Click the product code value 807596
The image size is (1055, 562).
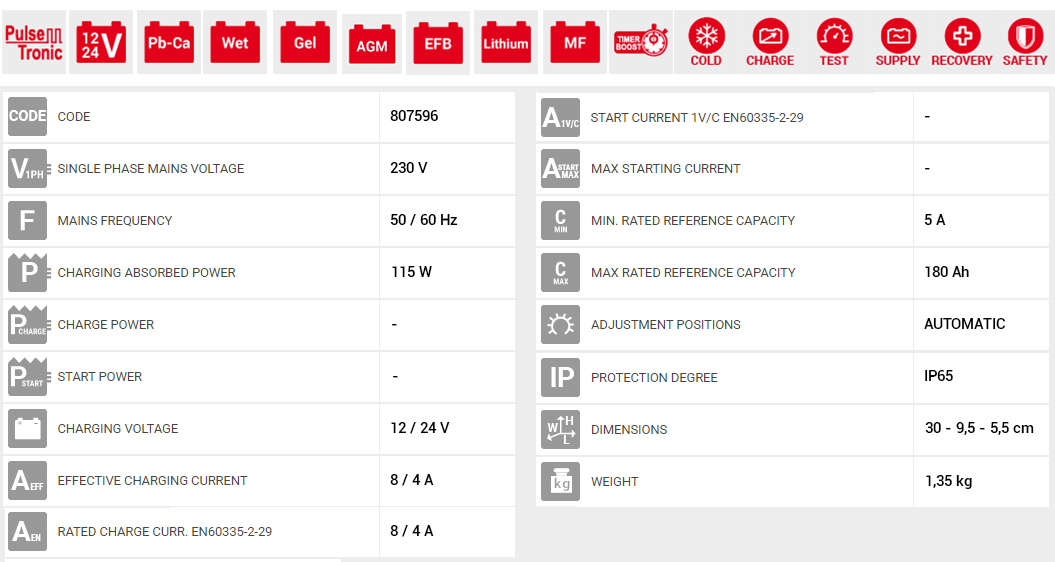pyautogui.click(x=414, y=116)
